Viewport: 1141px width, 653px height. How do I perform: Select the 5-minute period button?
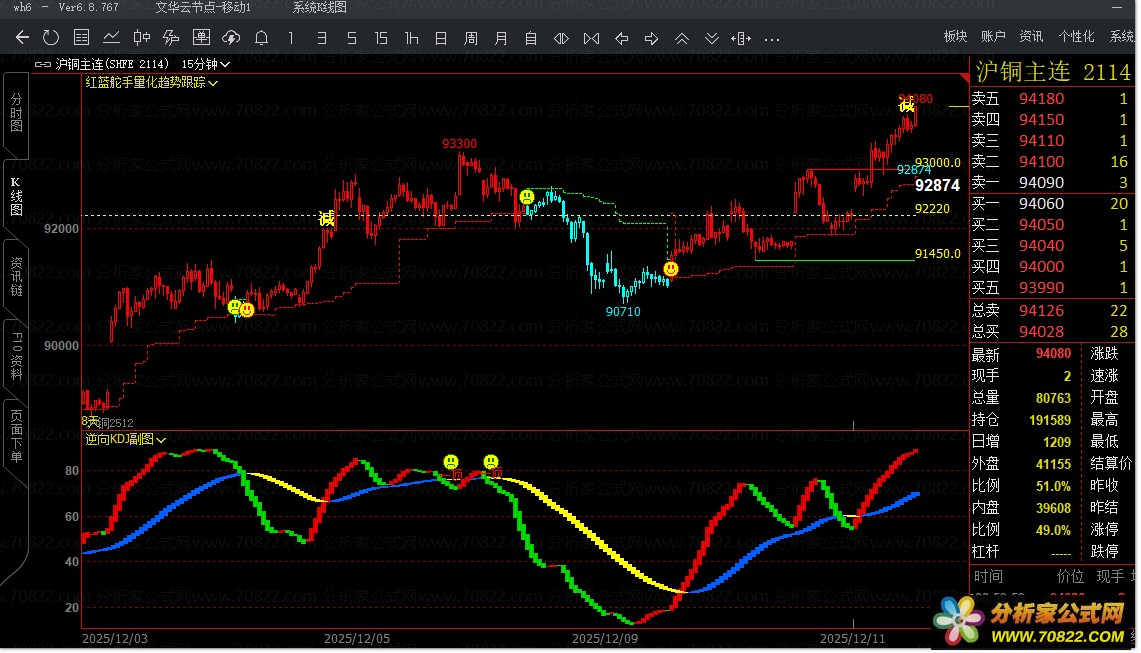pos(351,38)
